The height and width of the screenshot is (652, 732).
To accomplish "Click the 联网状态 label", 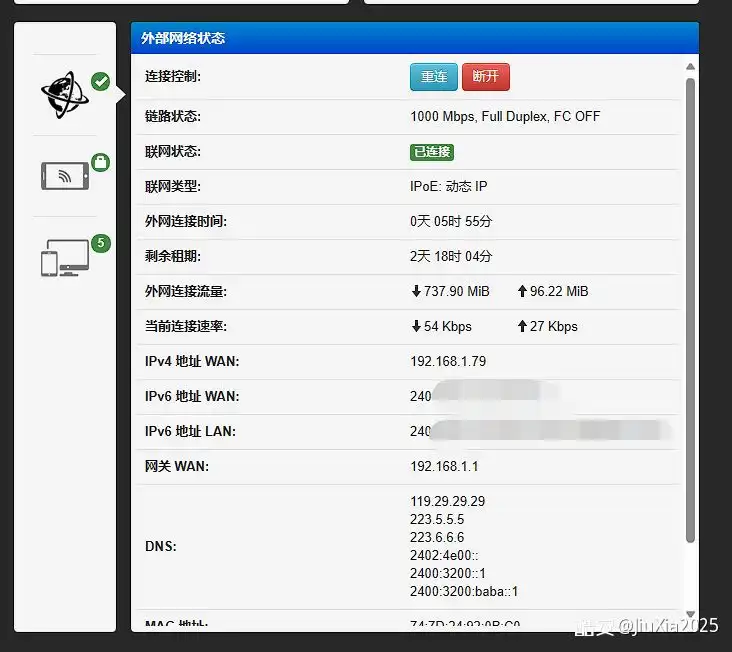I will coord(173,151).
